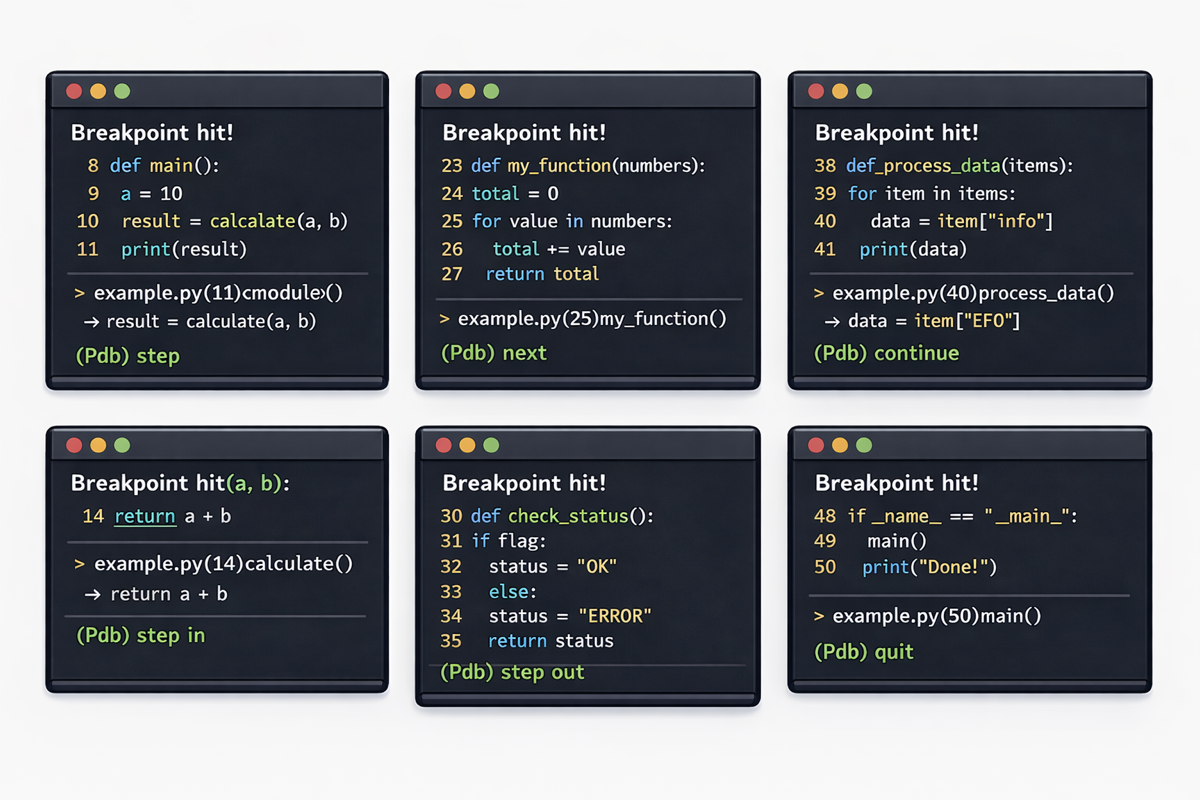The height and width of the screenshot is (800, 1200).
Task: Click the "(Pdb) continue" prompt line
Action: click(x=886, y=353)
